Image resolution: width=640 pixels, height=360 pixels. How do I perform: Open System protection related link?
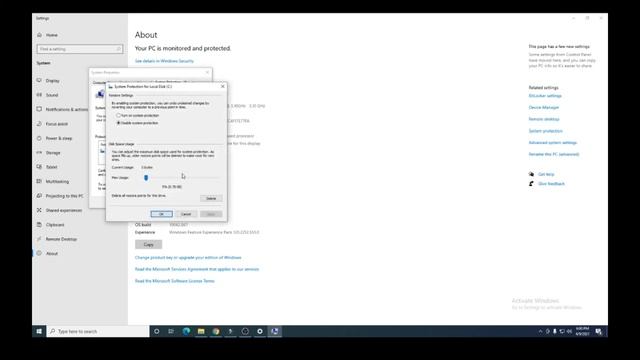coord(546,131)
